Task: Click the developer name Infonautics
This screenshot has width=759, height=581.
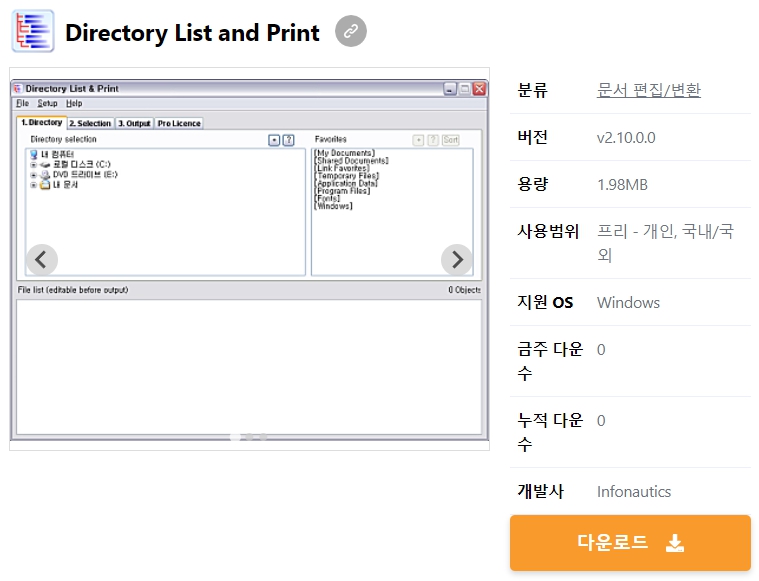Action: coord(634,491)
